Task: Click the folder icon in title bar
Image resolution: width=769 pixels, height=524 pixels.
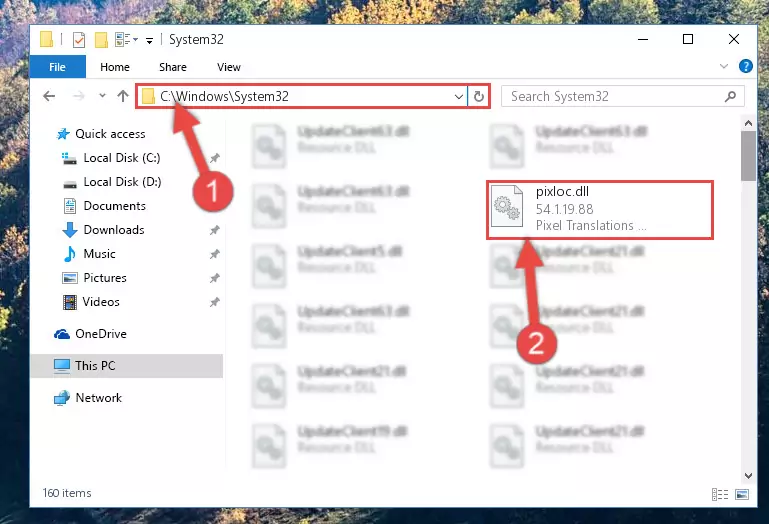Action: coord(46,39)
